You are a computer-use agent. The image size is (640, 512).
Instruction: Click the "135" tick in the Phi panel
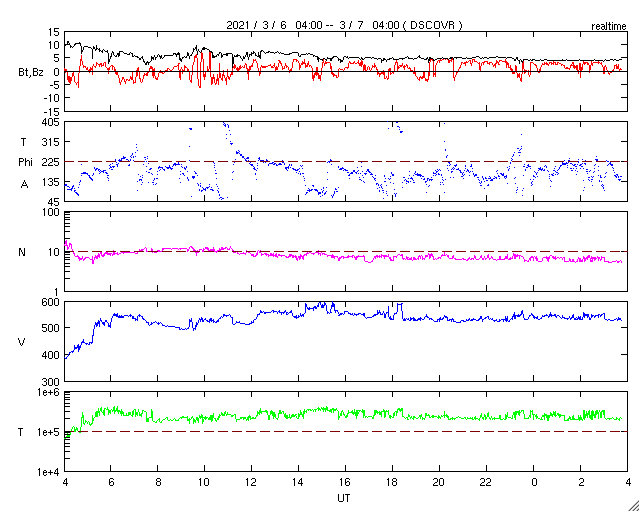pos(53,182)
